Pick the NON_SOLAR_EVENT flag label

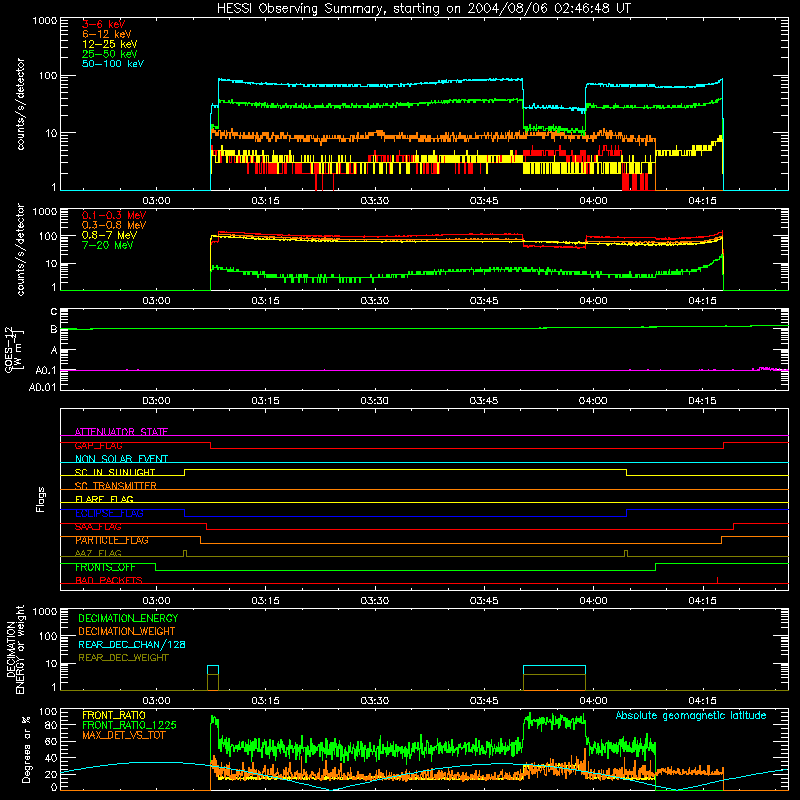click(121, 459)
